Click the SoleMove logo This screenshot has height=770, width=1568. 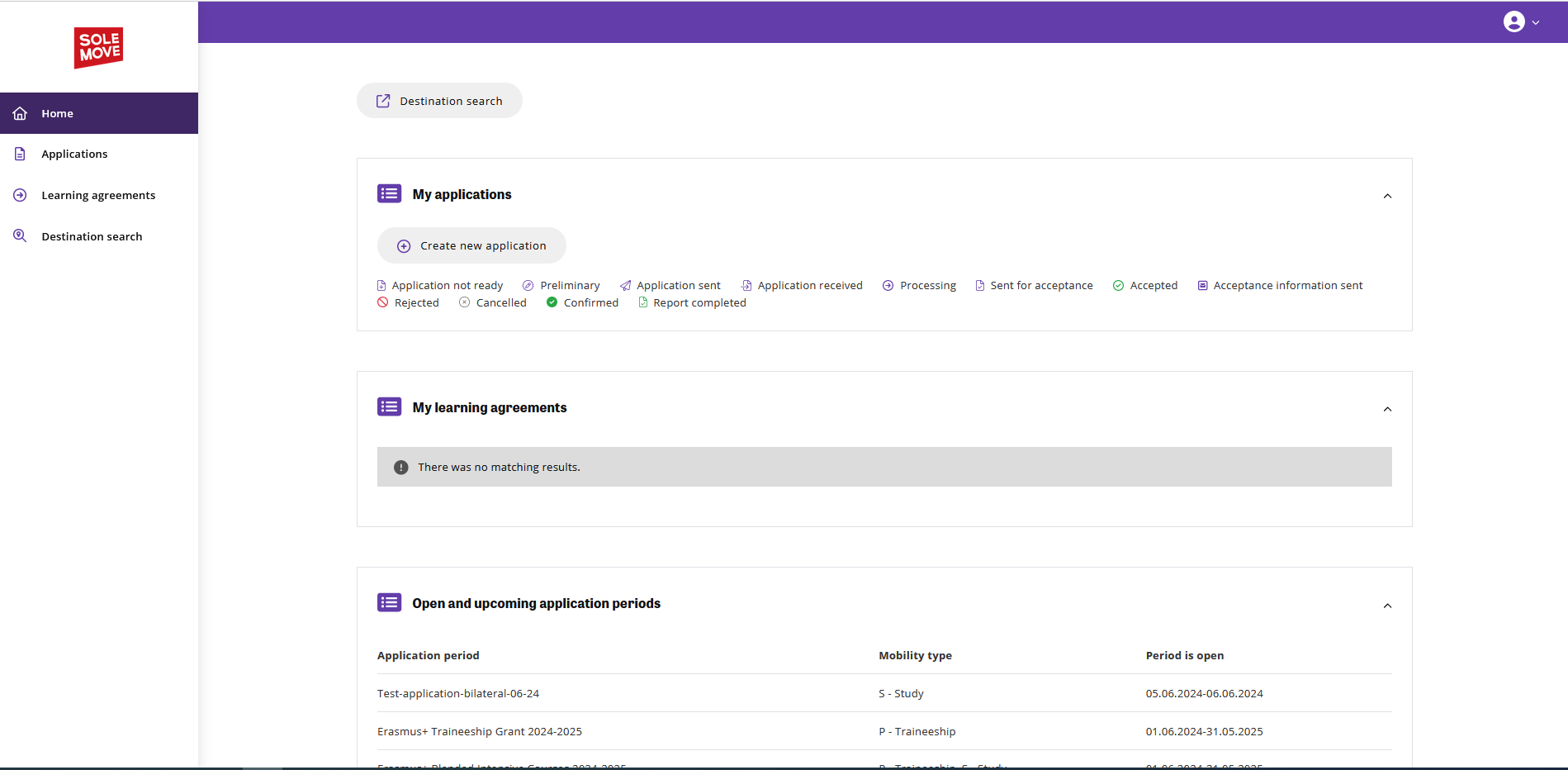coord(98,48)
